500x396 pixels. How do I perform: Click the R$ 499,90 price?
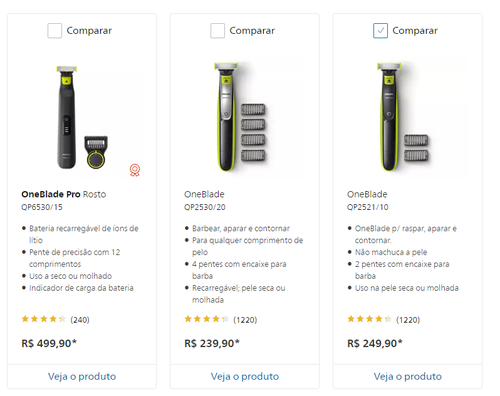[49, 343]
